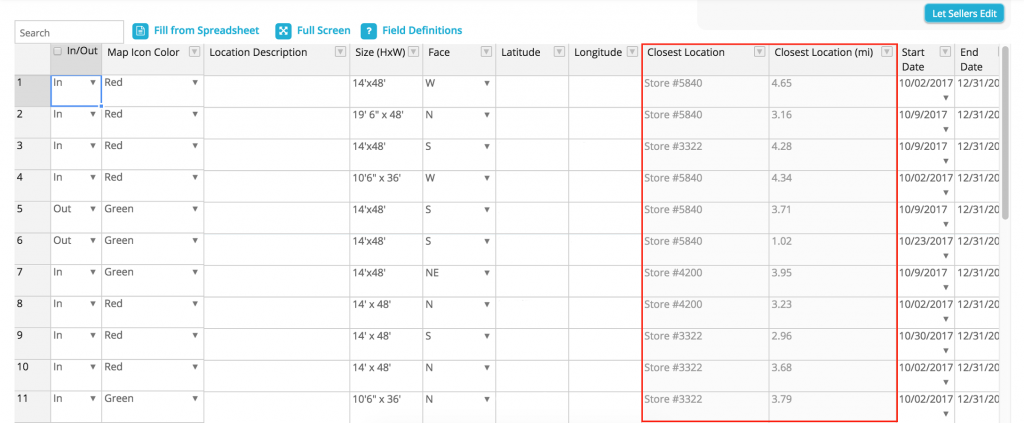
Task: Open Face dropdown showing NE
Action: [x=487, y=272]
